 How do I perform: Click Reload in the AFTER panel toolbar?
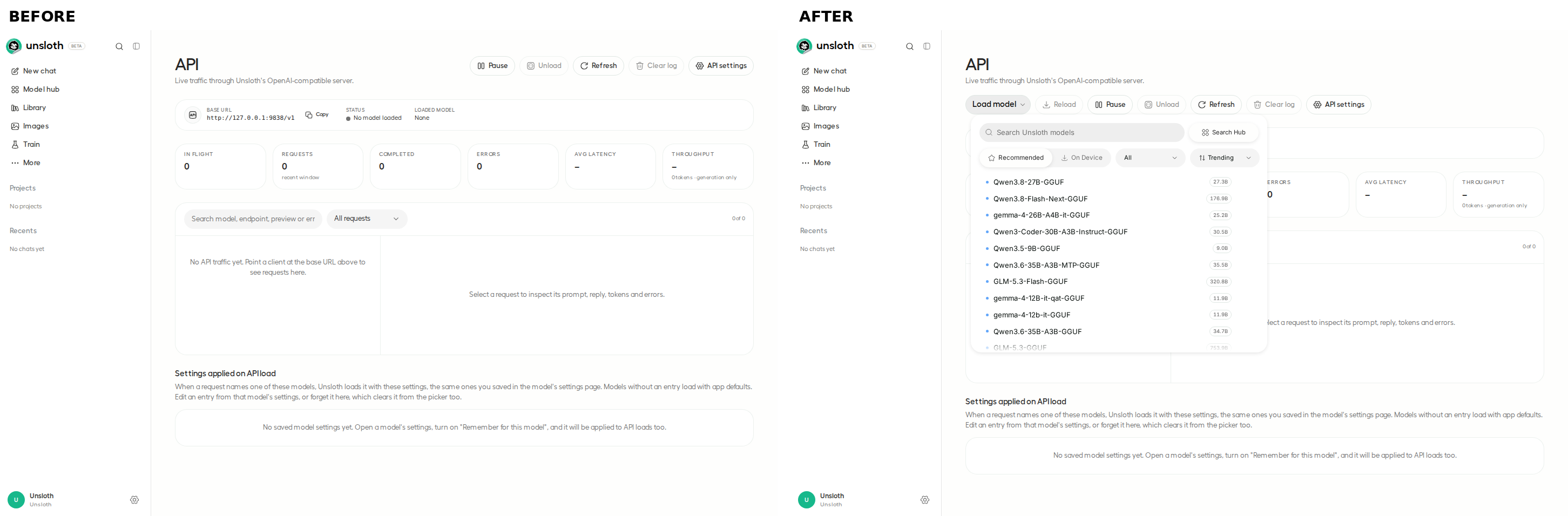click(1058, 105)
